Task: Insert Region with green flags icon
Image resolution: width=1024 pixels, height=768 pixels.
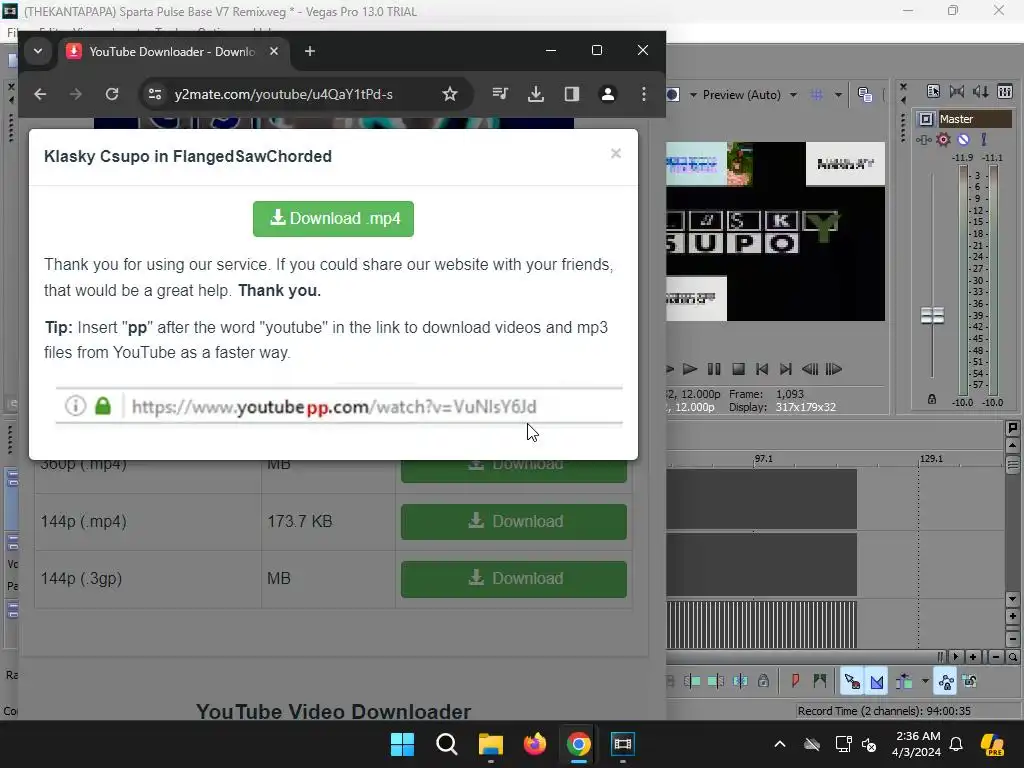Action: click(820, 682)
